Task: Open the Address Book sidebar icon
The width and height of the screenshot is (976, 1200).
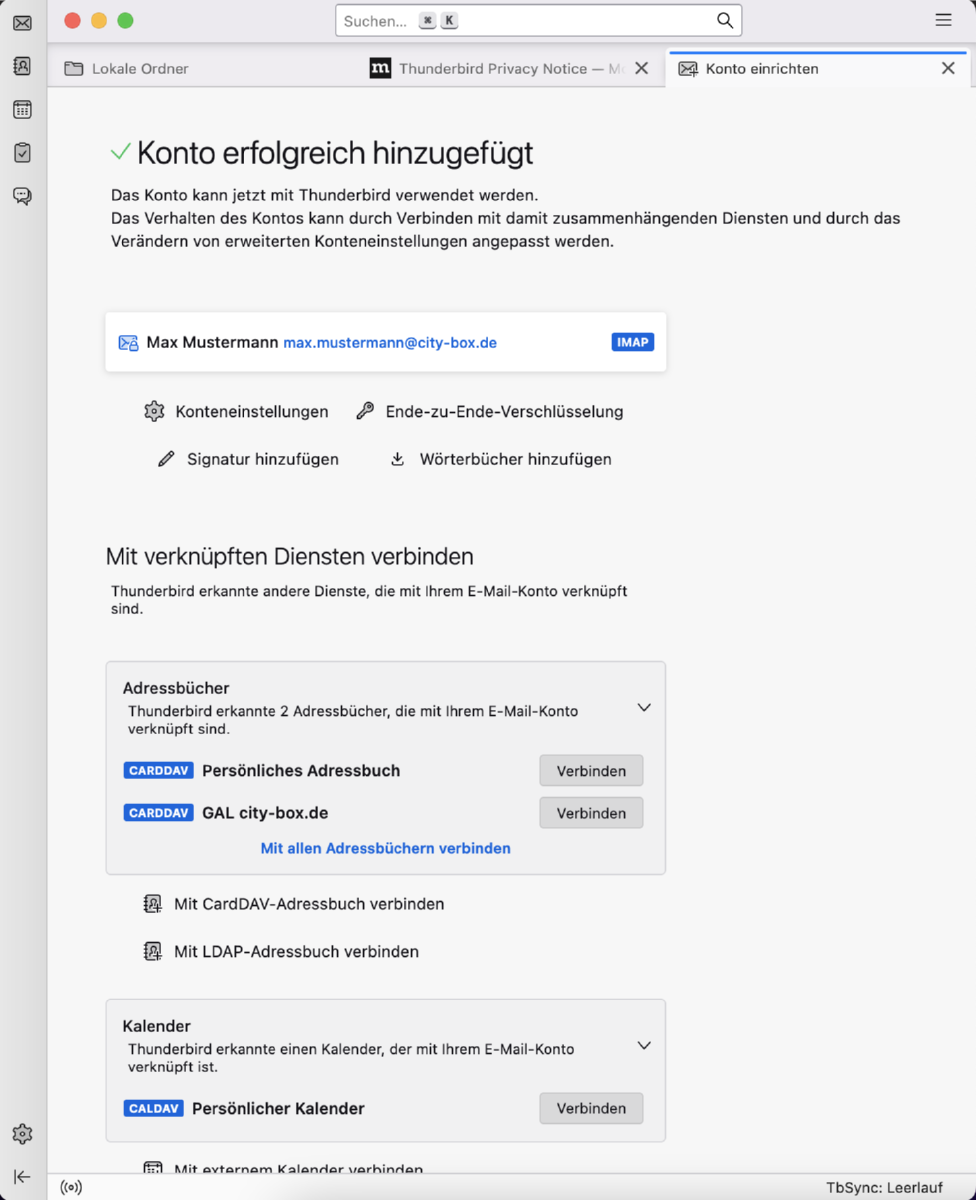Action: [x=22, y=66]
